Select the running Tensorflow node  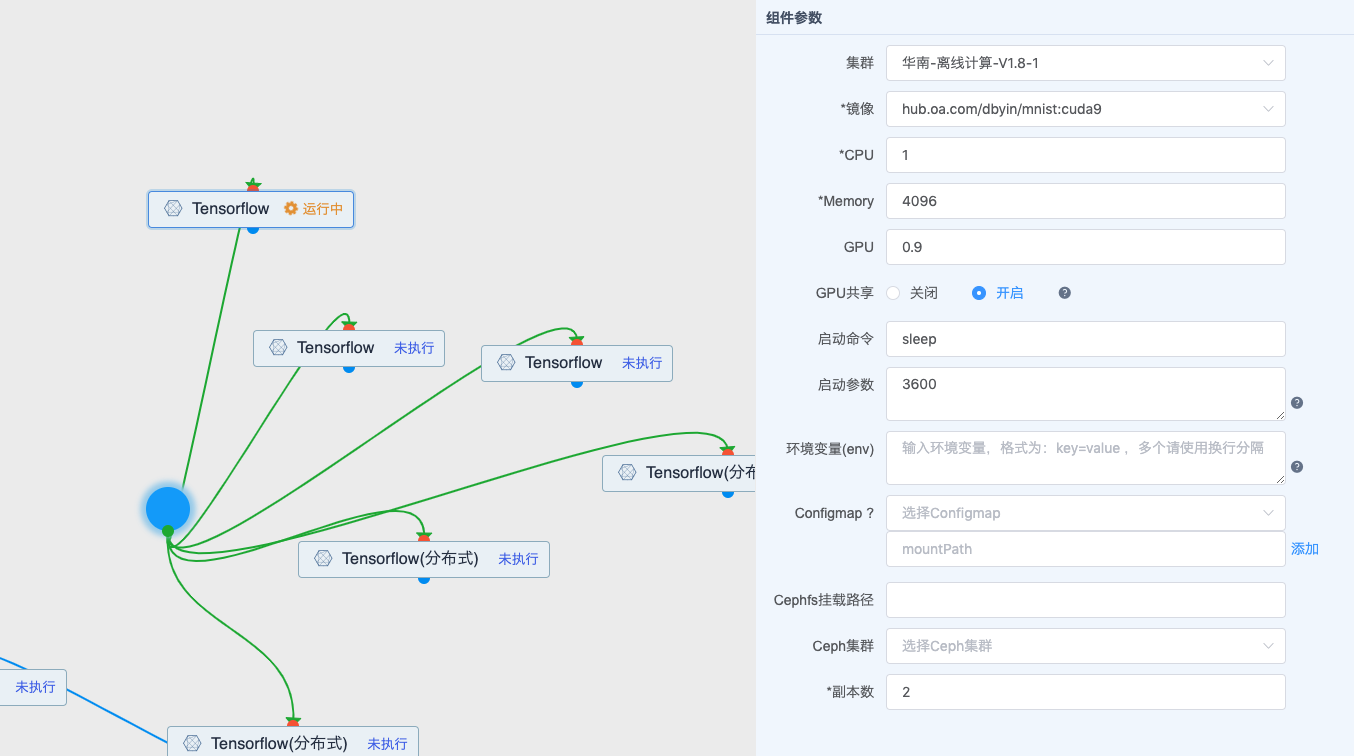click(x=251, y=209)
